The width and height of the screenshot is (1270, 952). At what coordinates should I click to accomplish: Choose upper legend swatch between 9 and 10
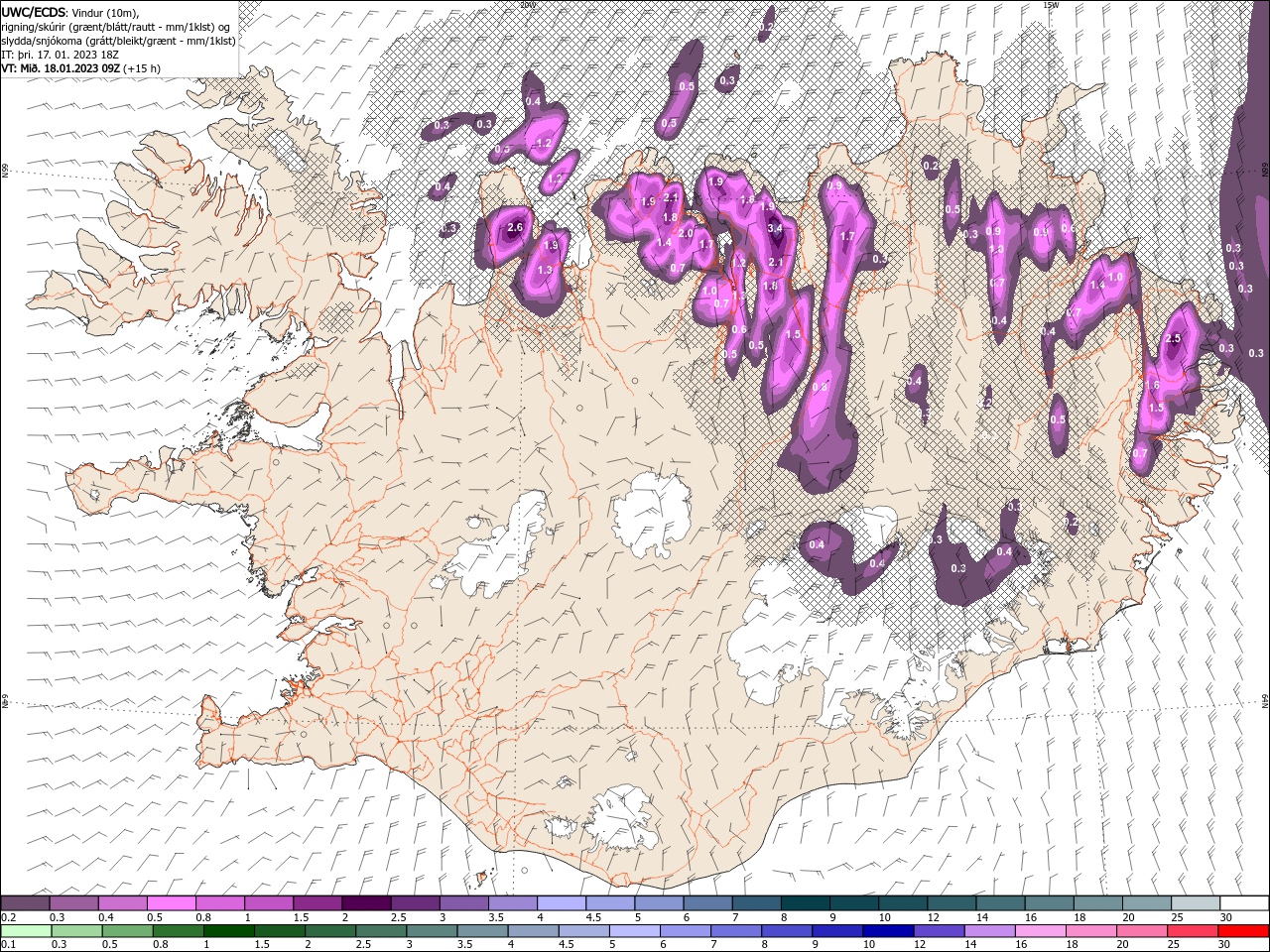click(854, 903)
